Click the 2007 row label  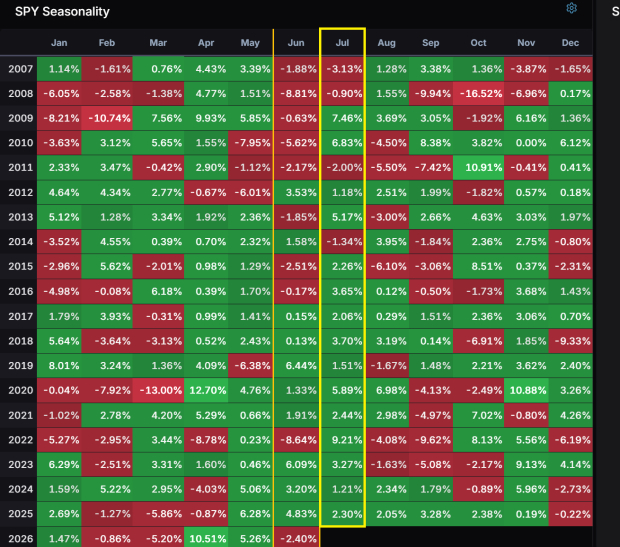point(21,69)
